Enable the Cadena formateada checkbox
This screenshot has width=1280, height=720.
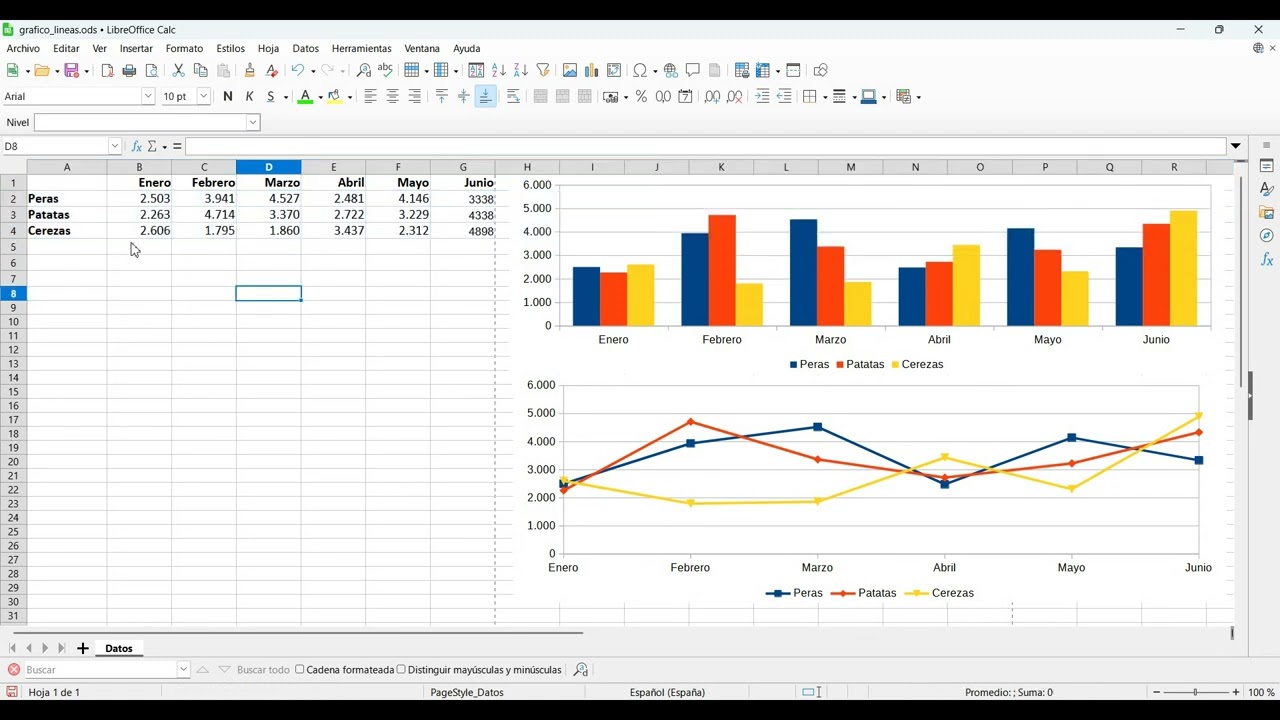[300, 669]
